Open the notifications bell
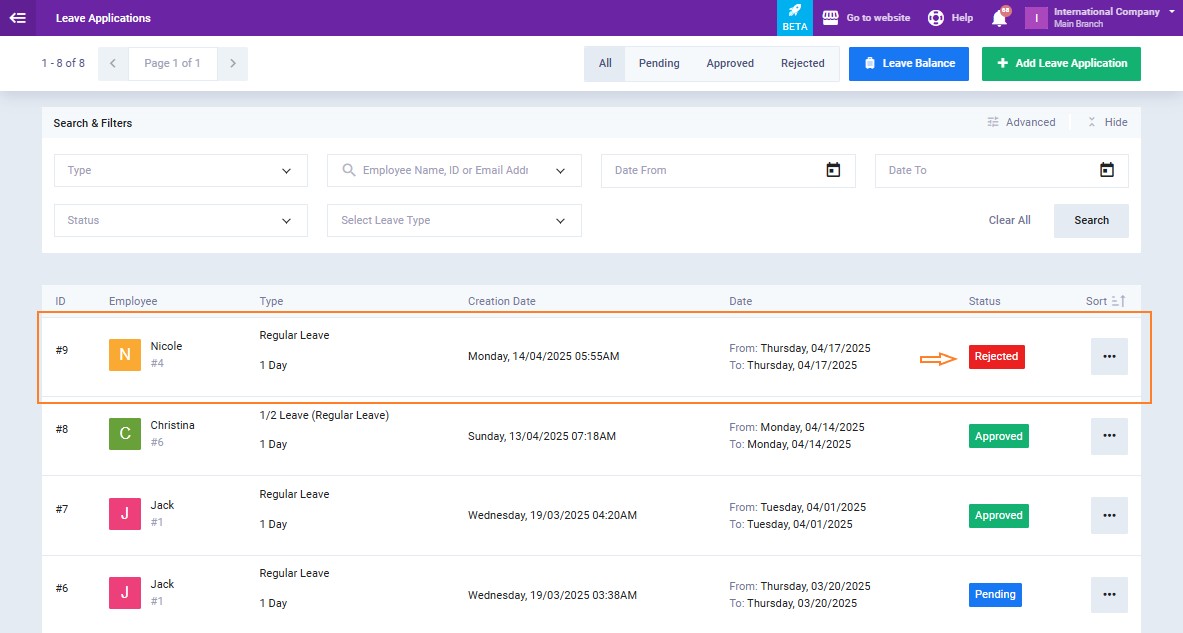Screen dimensions: 1183x633 click(x=1000, y=18)
